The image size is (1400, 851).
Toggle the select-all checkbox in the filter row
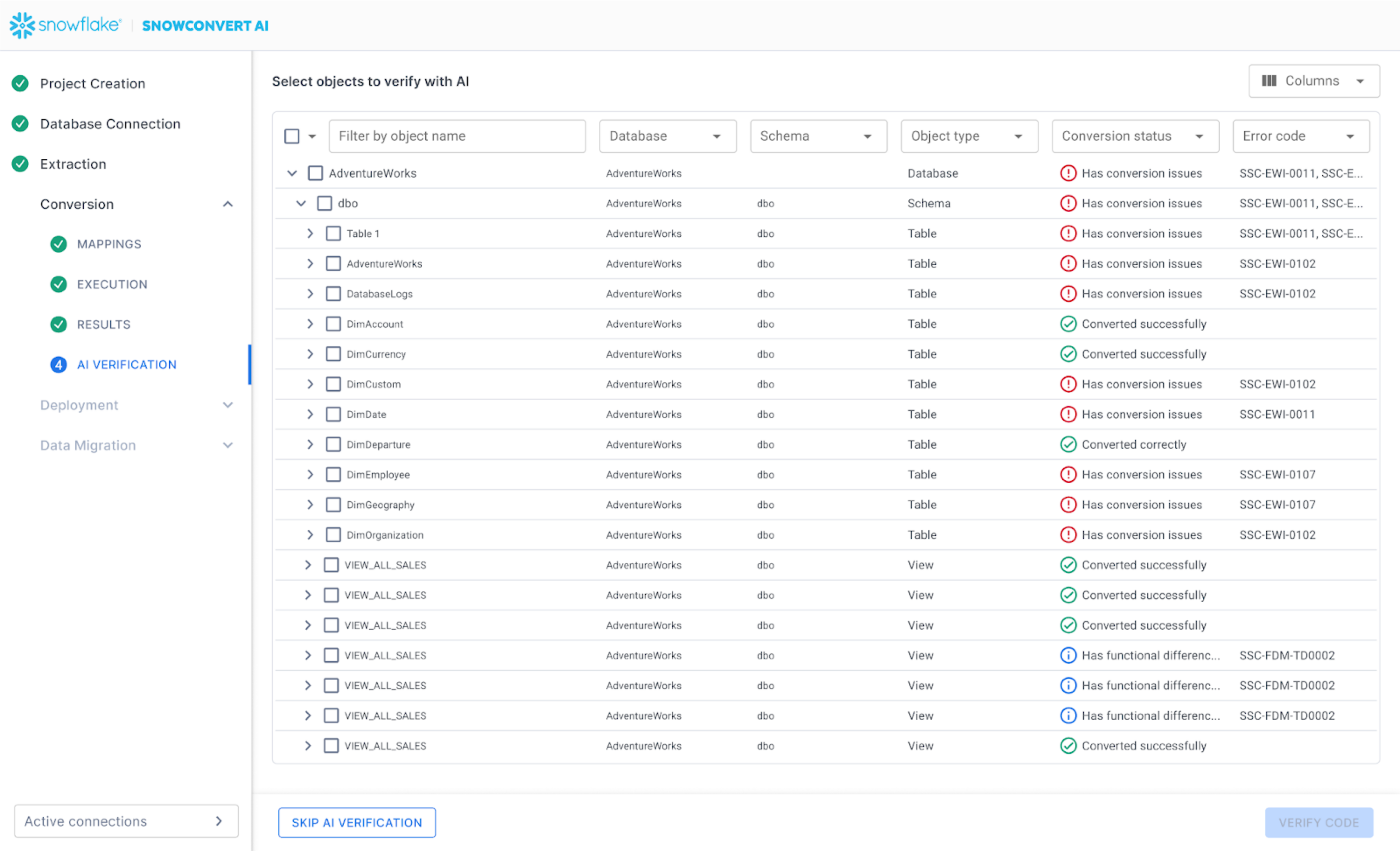(x=292, y=136)
